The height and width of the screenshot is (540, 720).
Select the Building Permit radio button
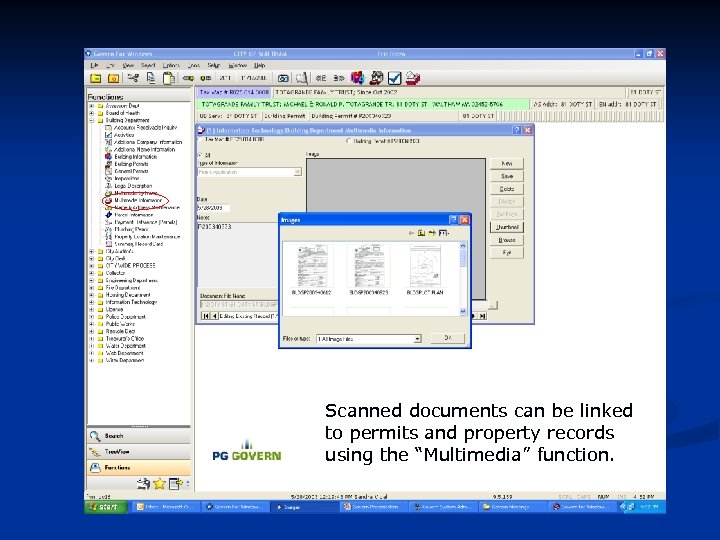[349, 141]
